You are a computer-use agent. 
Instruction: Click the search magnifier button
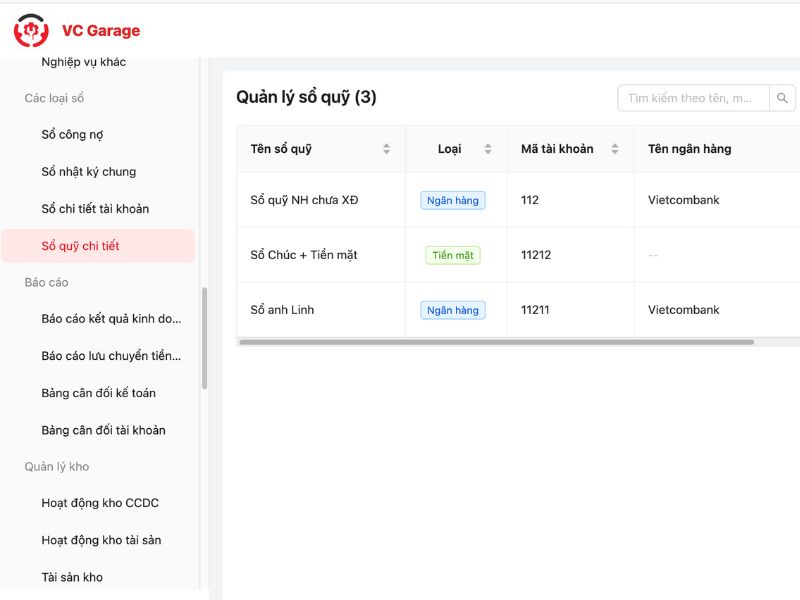[x=783, y=98]
